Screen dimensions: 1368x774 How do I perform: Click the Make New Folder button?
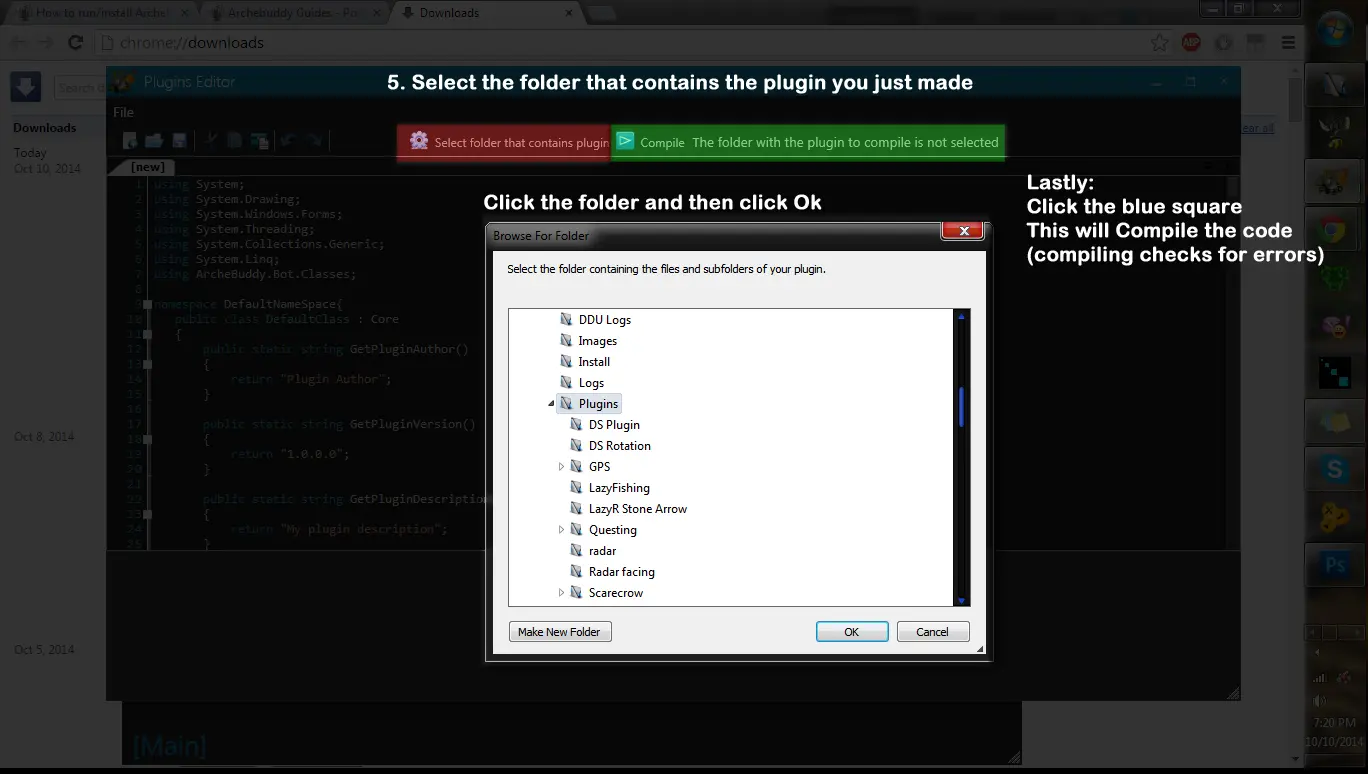559,632
